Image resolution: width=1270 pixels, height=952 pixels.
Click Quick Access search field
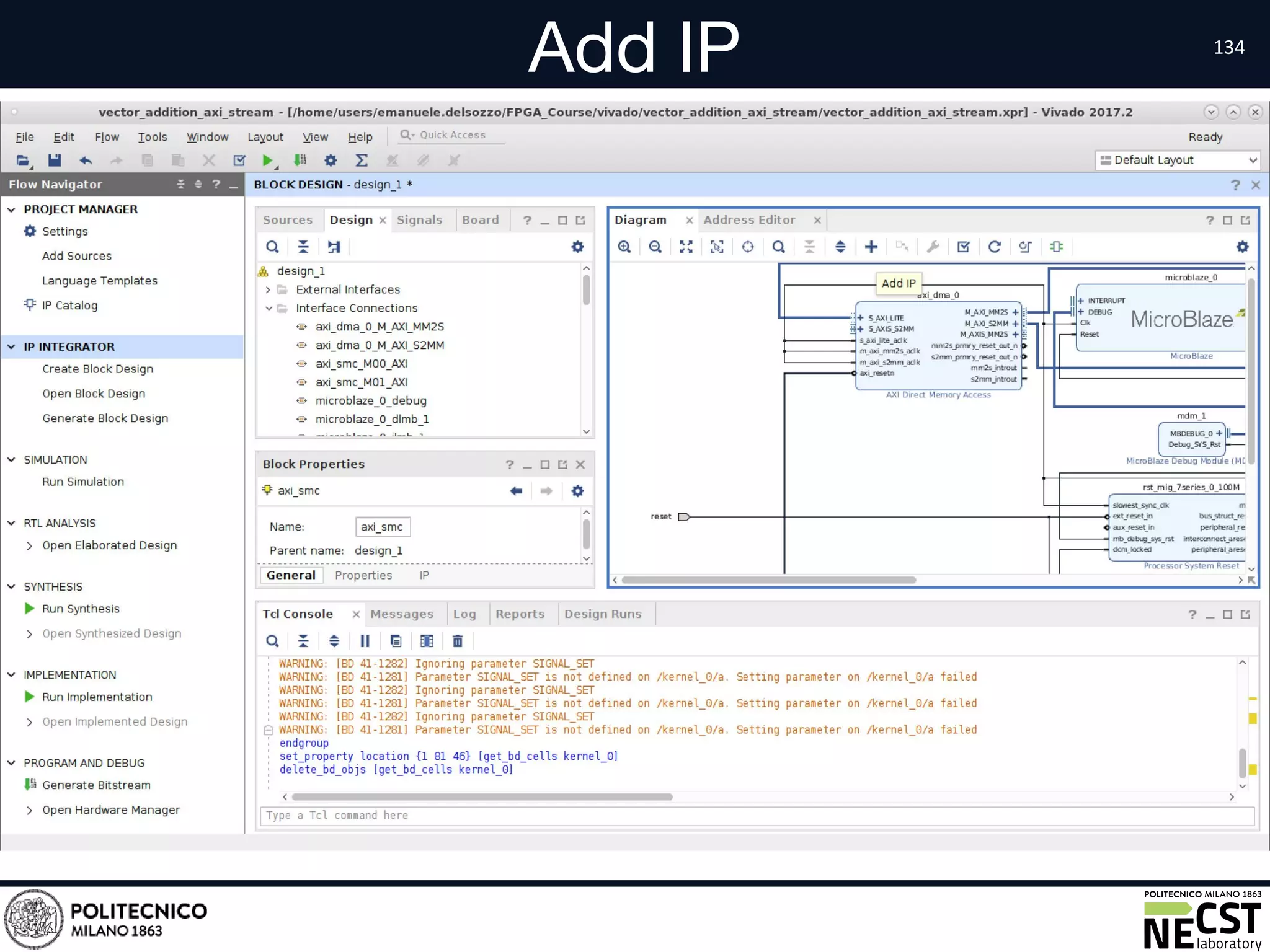tap(451, 135)
